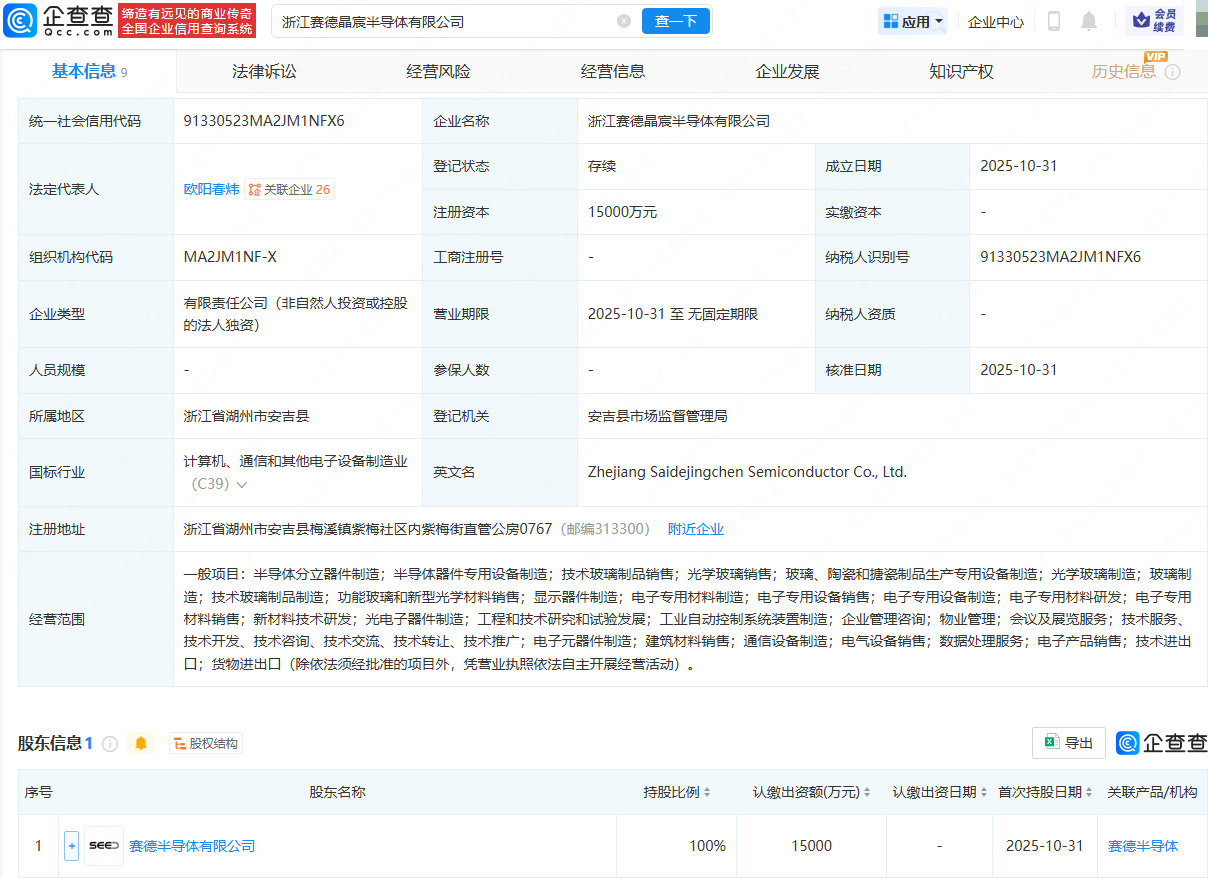Open the mobile app phone icon

click(1053, 21)
